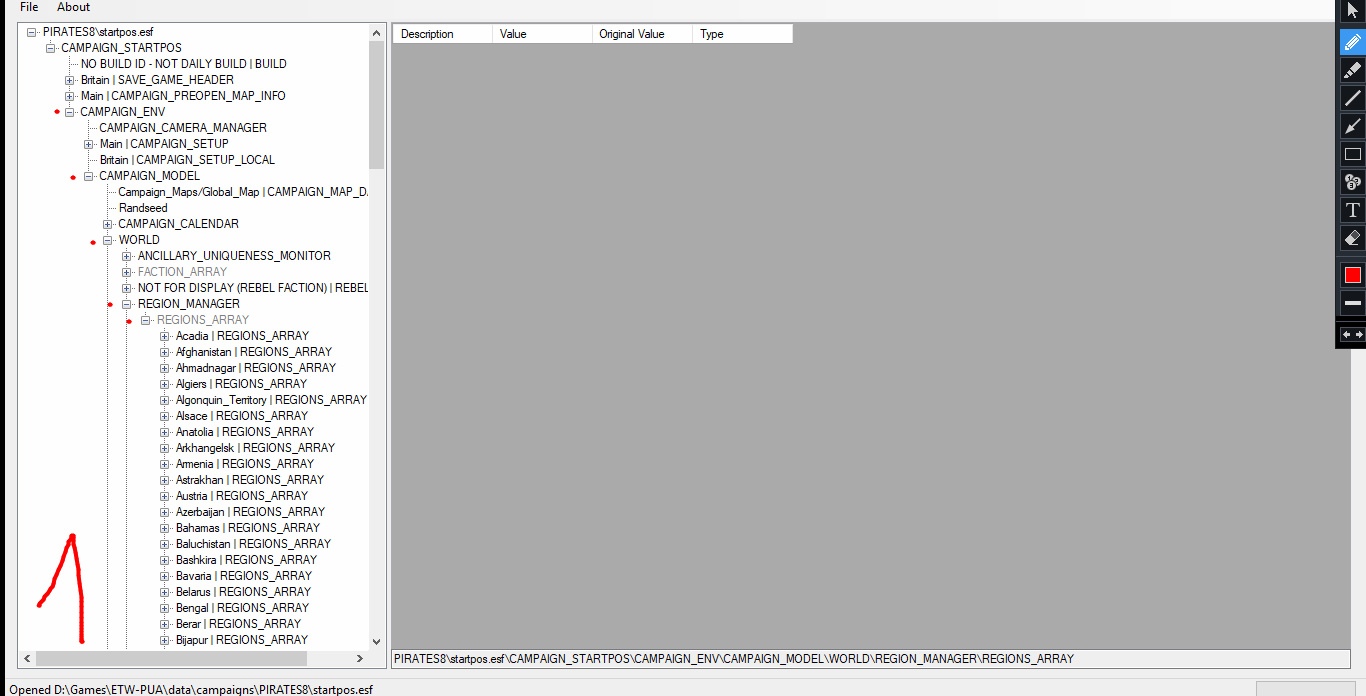Click the tree's horizontal scrollbar right arrow
Screen dimensions: 1366x696
[360, 659]
